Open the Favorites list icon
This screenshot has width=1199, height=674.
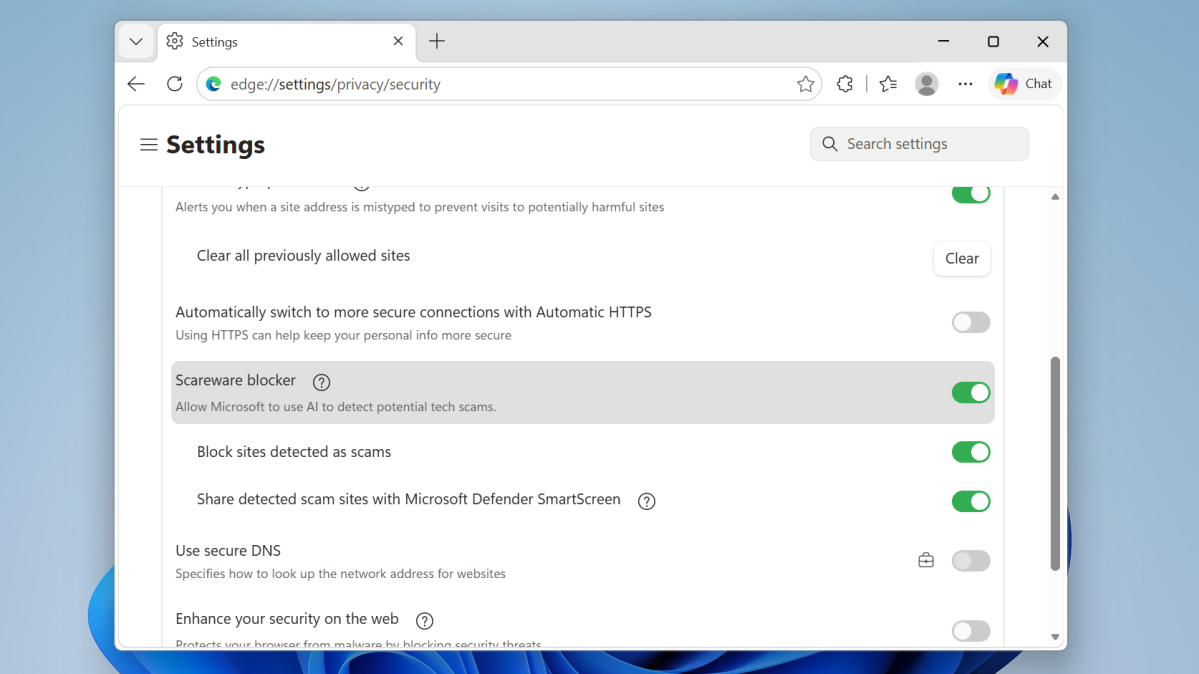point(888,84)
